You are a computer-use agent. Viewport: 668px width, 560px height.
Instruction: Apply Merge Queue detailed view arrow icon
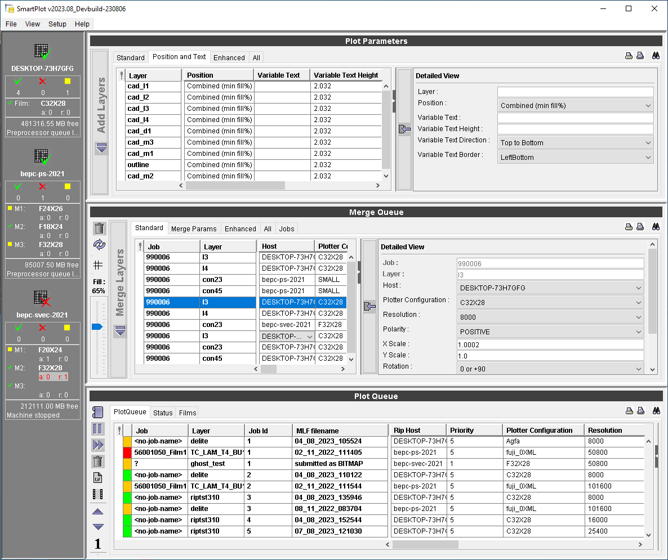[x=369, y=306]
